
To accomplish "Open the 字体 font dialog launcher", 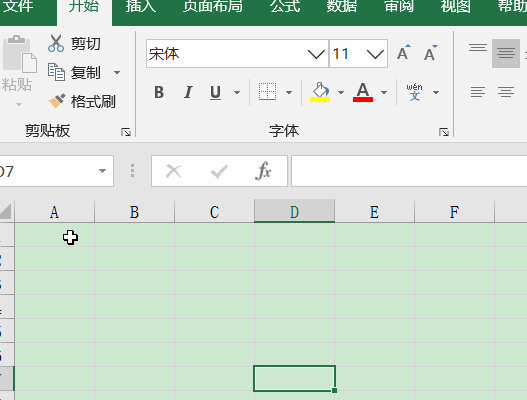I will tap(444, 132).
